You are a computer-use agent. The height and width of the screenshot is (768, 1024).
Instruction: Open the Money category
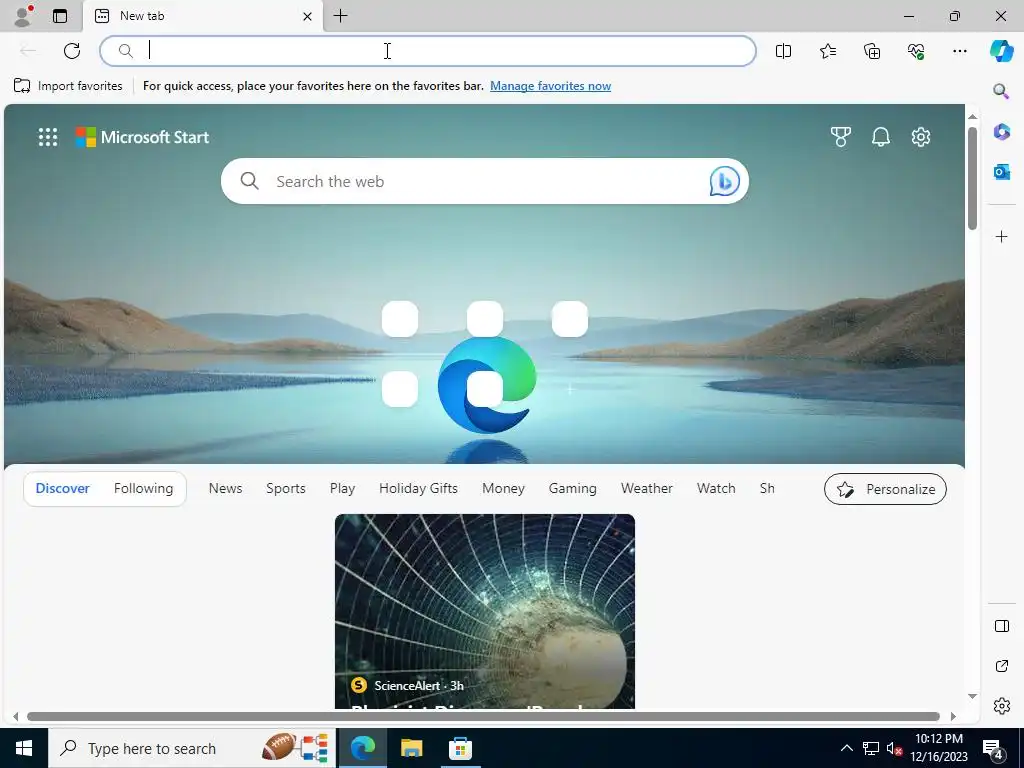pyautogui.click(x=503, y=488)
